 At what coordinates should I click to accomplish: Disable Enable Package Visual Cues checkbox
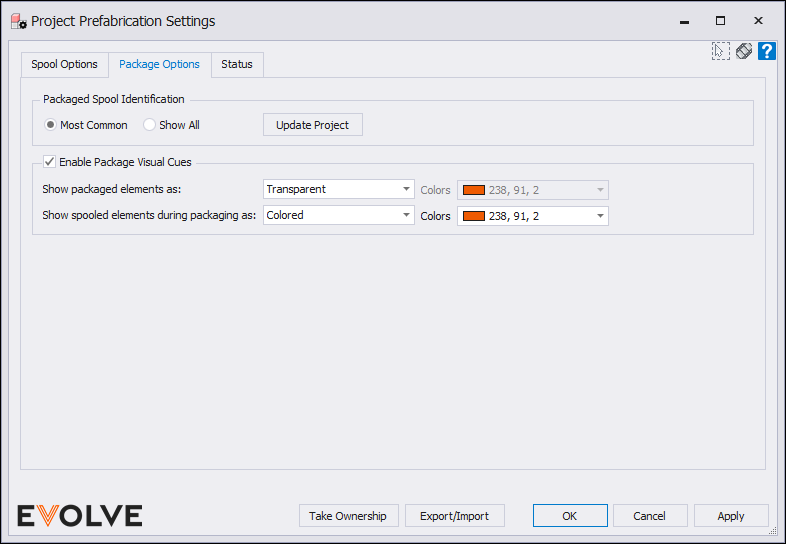point(49,162)
